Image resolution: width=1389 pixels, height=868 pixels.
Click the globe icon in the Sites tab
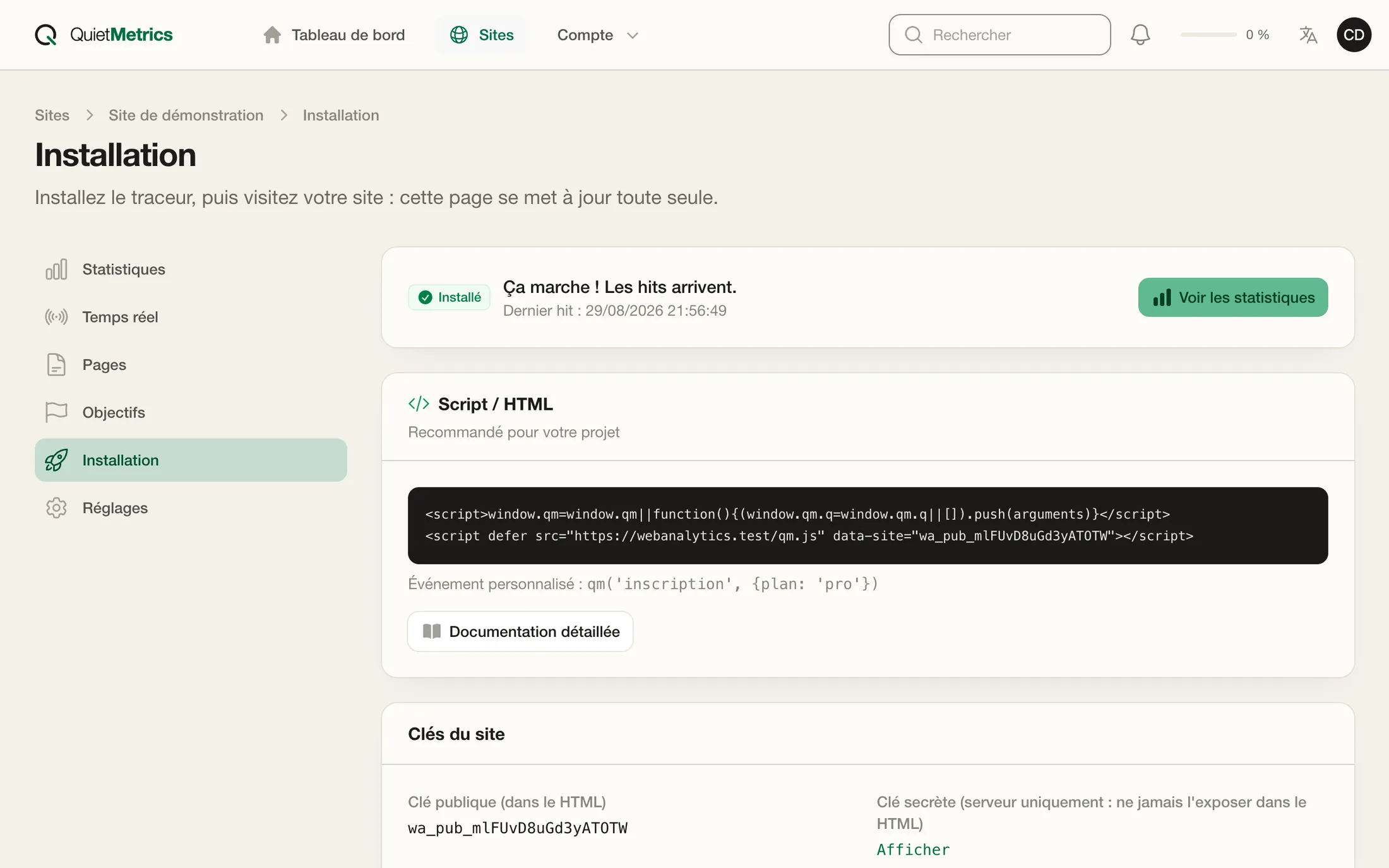(459, 35)
